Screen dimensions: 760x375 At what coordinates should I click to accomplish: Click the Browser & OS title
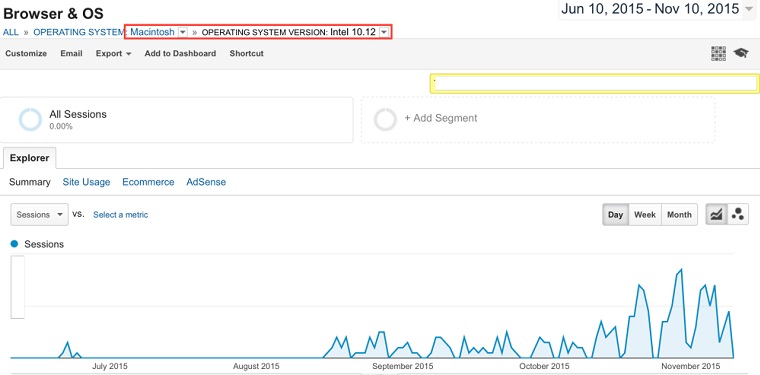[x=53, y=13]
